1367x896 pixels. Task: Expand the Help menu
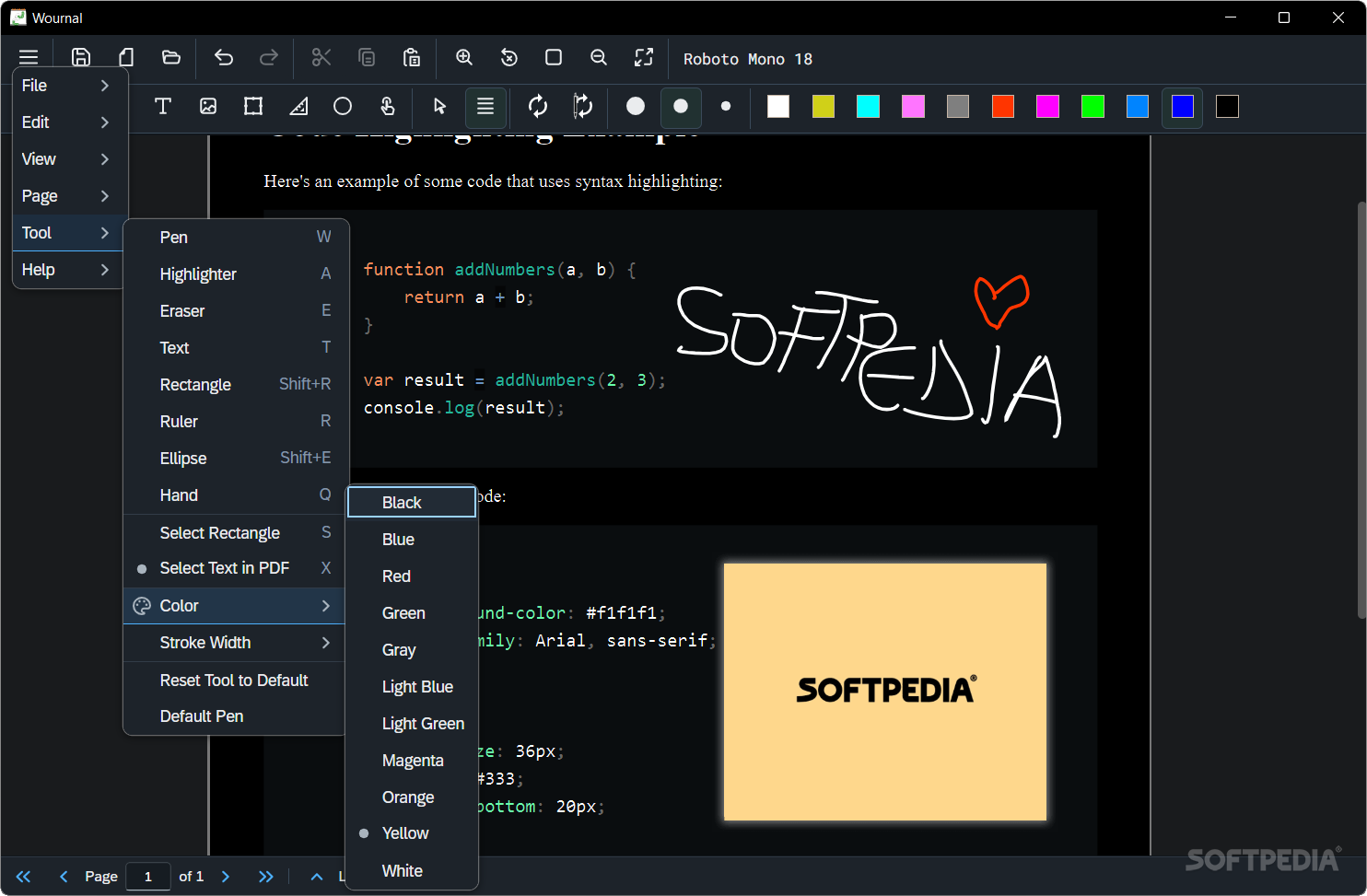pyautogui.click(x=67, y=269)
